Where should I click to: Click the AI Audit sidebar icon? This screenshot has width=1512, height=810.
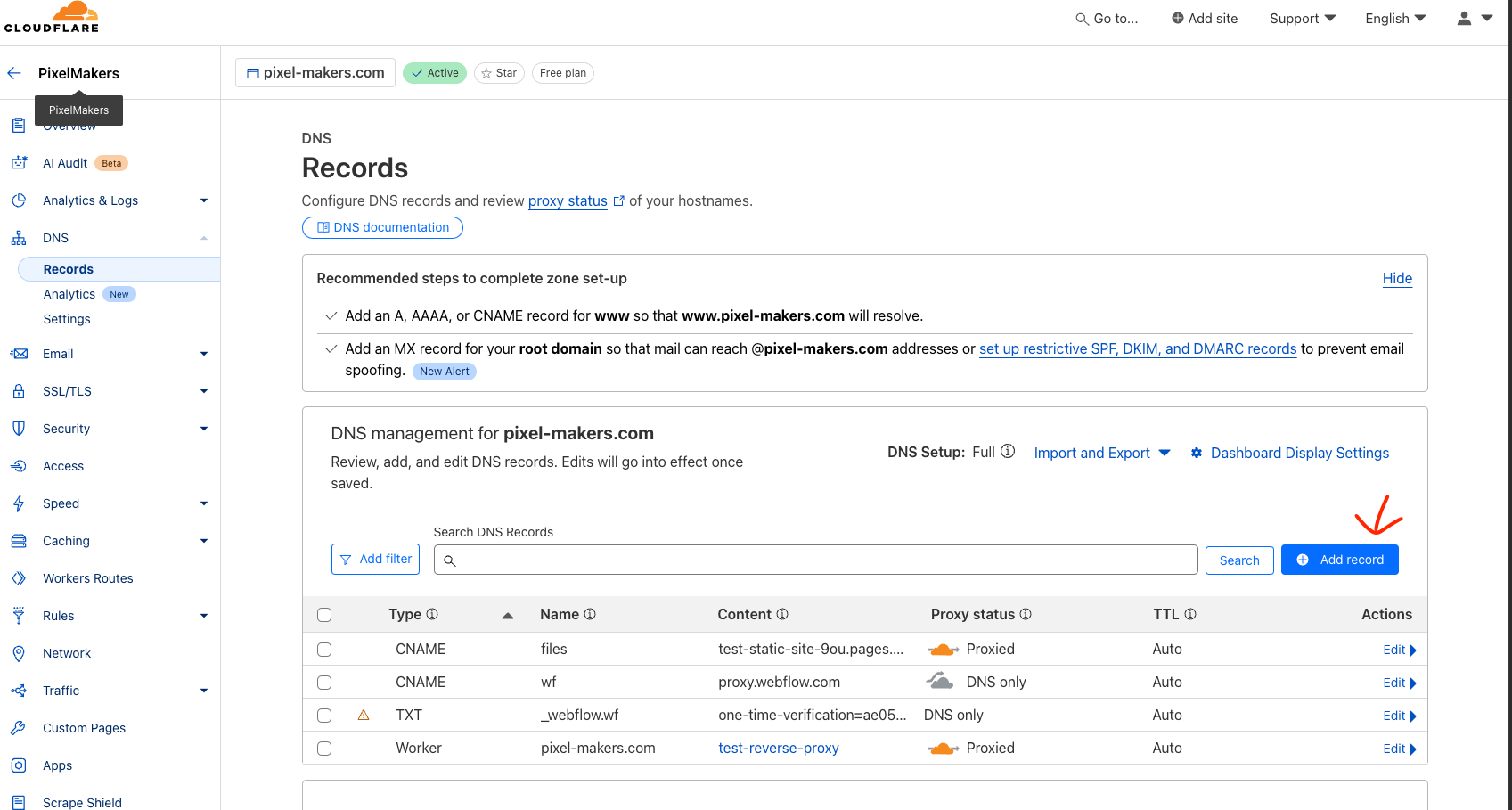coord(19,163)
